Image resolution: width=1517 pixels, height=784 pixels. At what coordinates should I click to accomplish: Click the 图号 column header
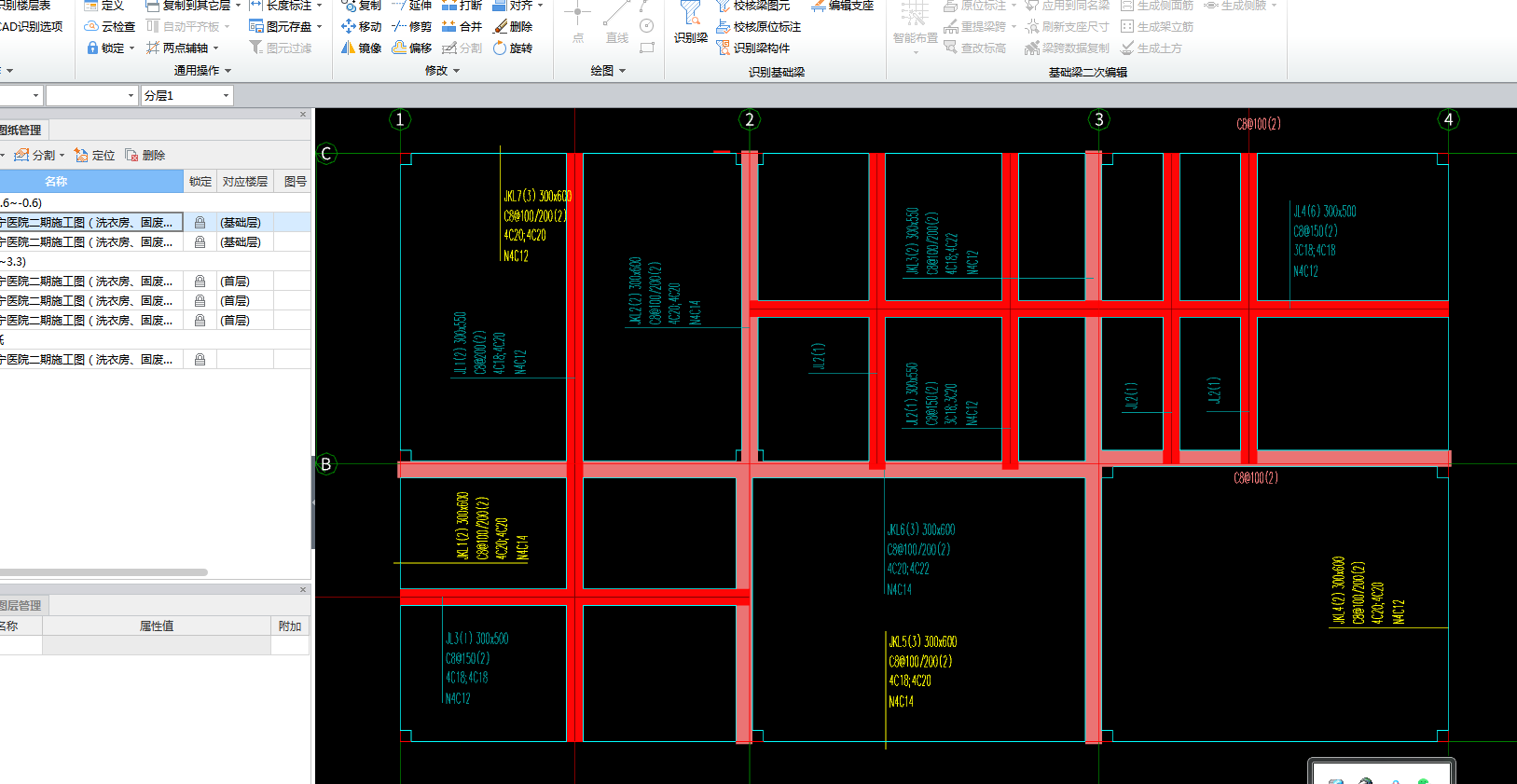click(295, 182)
